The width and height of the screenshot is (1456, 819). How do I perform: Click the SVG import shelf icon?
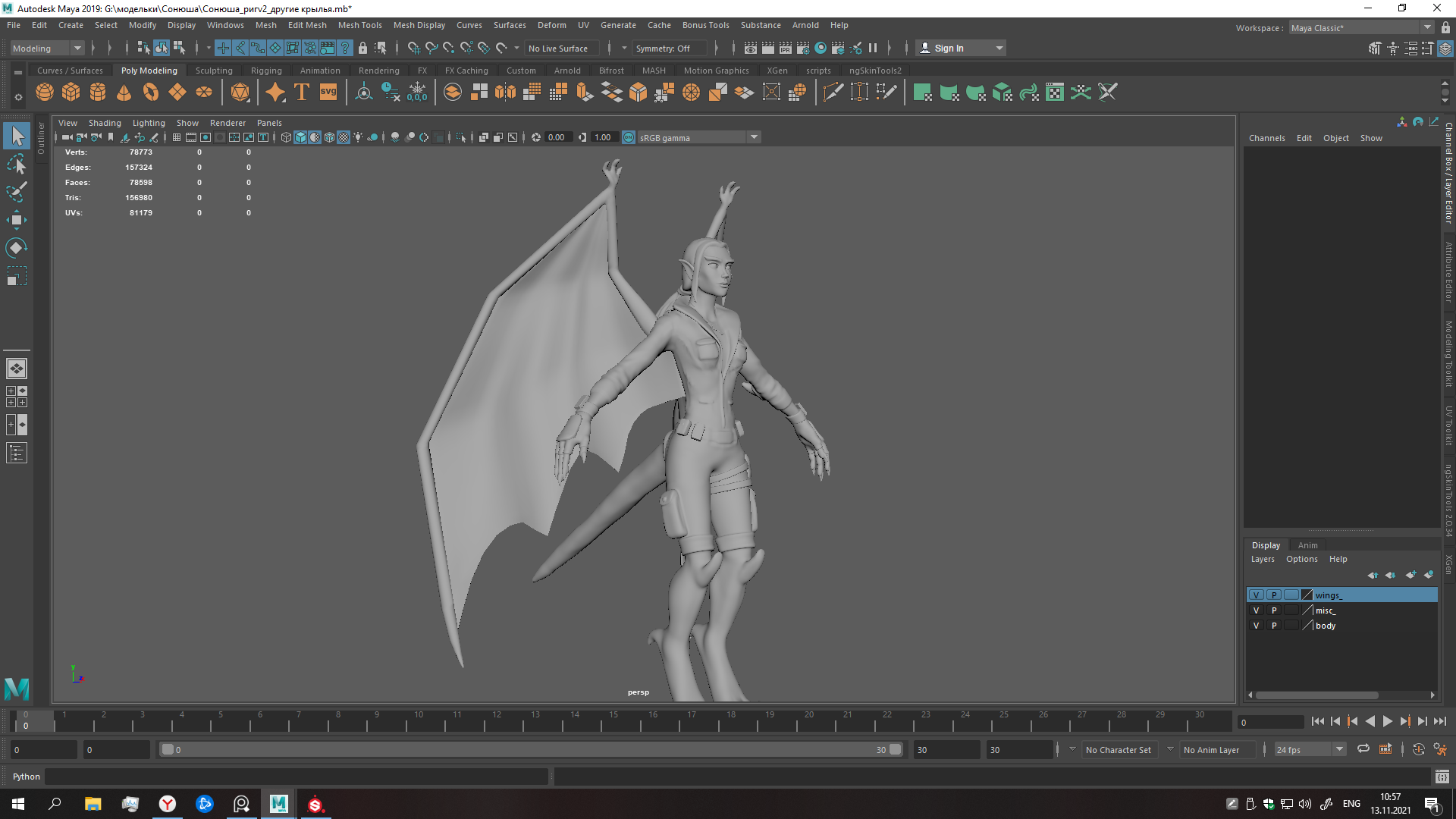point(328,93)
